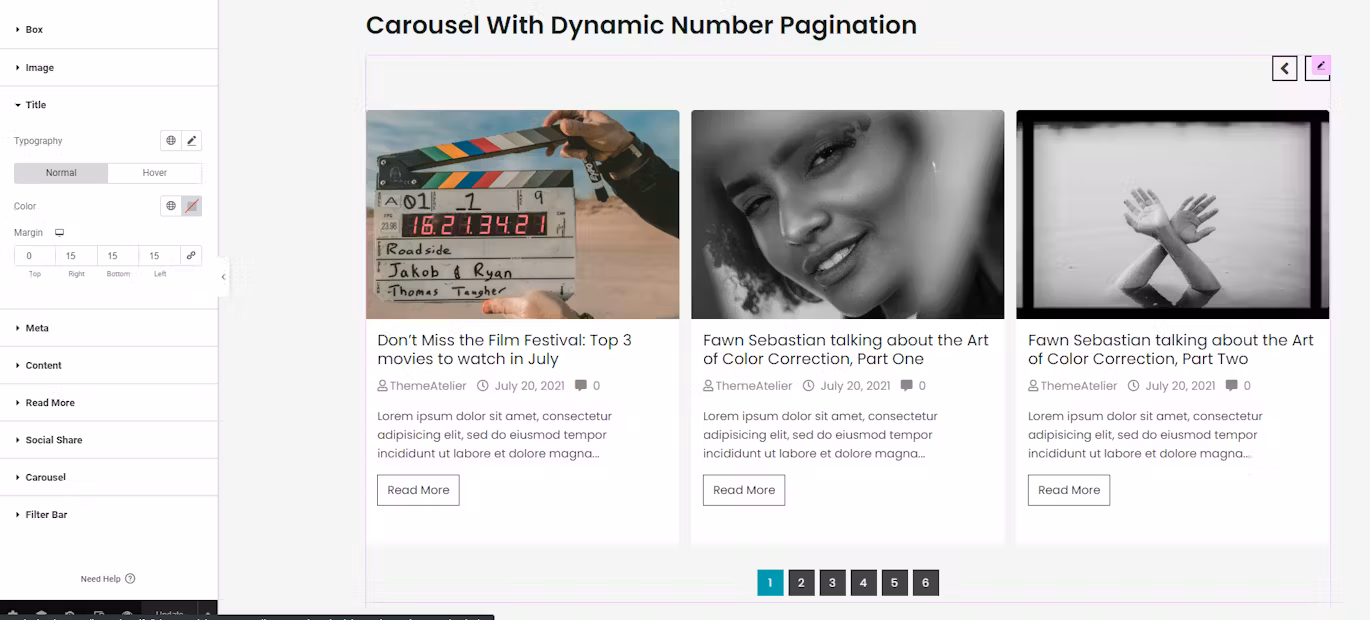The width and height of the screenshot is (1370, 620).
Task: Collapse the Elementor side panel
Action: (223, 277)
